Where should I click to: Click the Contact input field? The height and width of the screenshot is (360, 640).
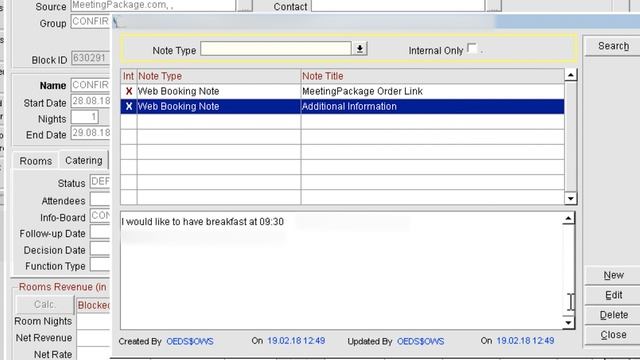click(x=398, y=6)
